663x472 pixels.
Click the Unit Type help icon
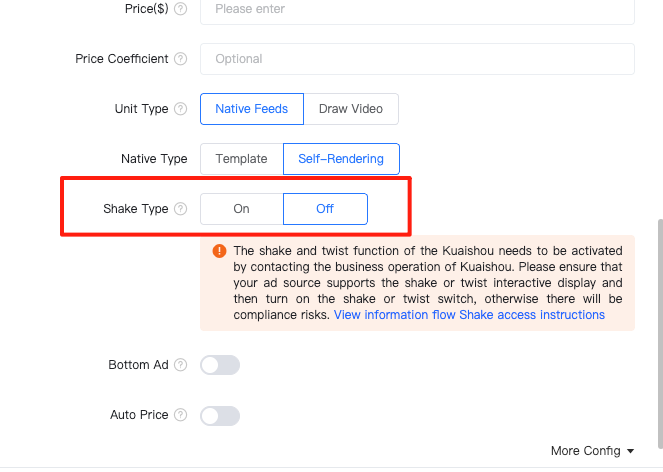click(181, 109)
